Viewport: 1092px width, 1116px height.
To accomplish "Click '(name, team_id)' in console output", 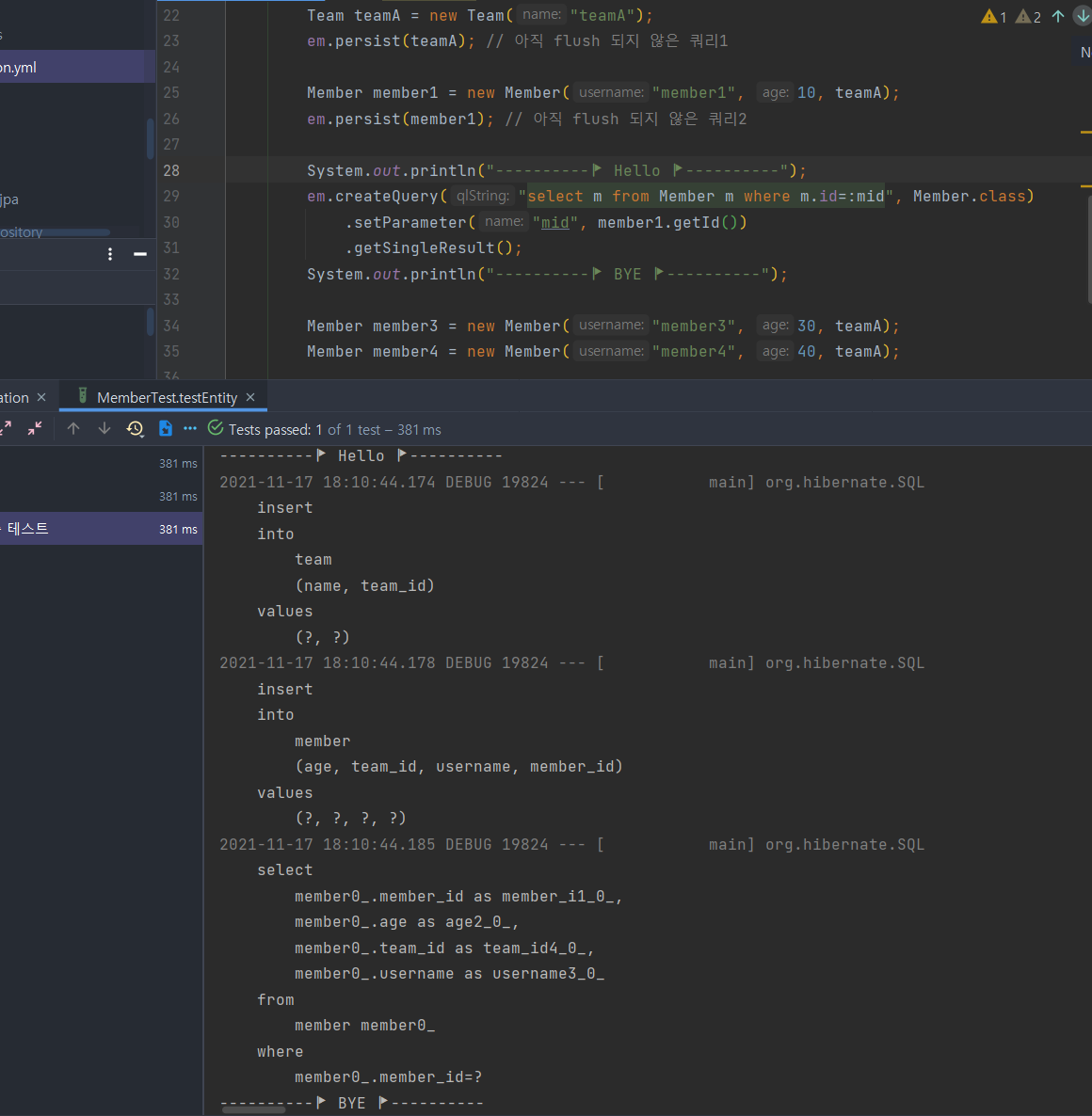I will point(364,585).
